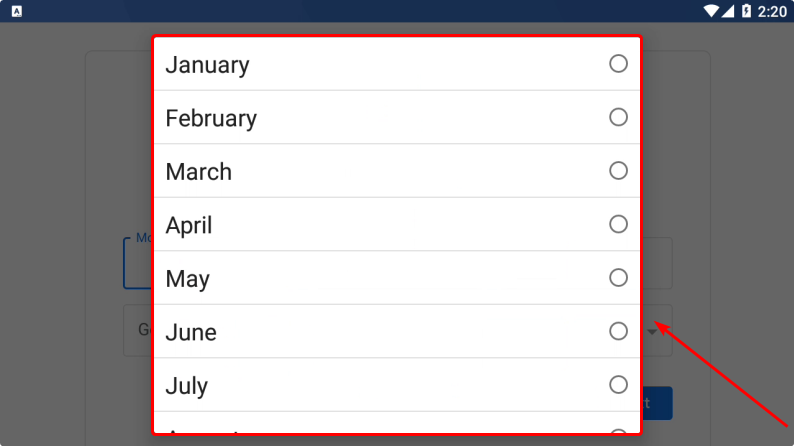Select the February radio button

[618, 117]
